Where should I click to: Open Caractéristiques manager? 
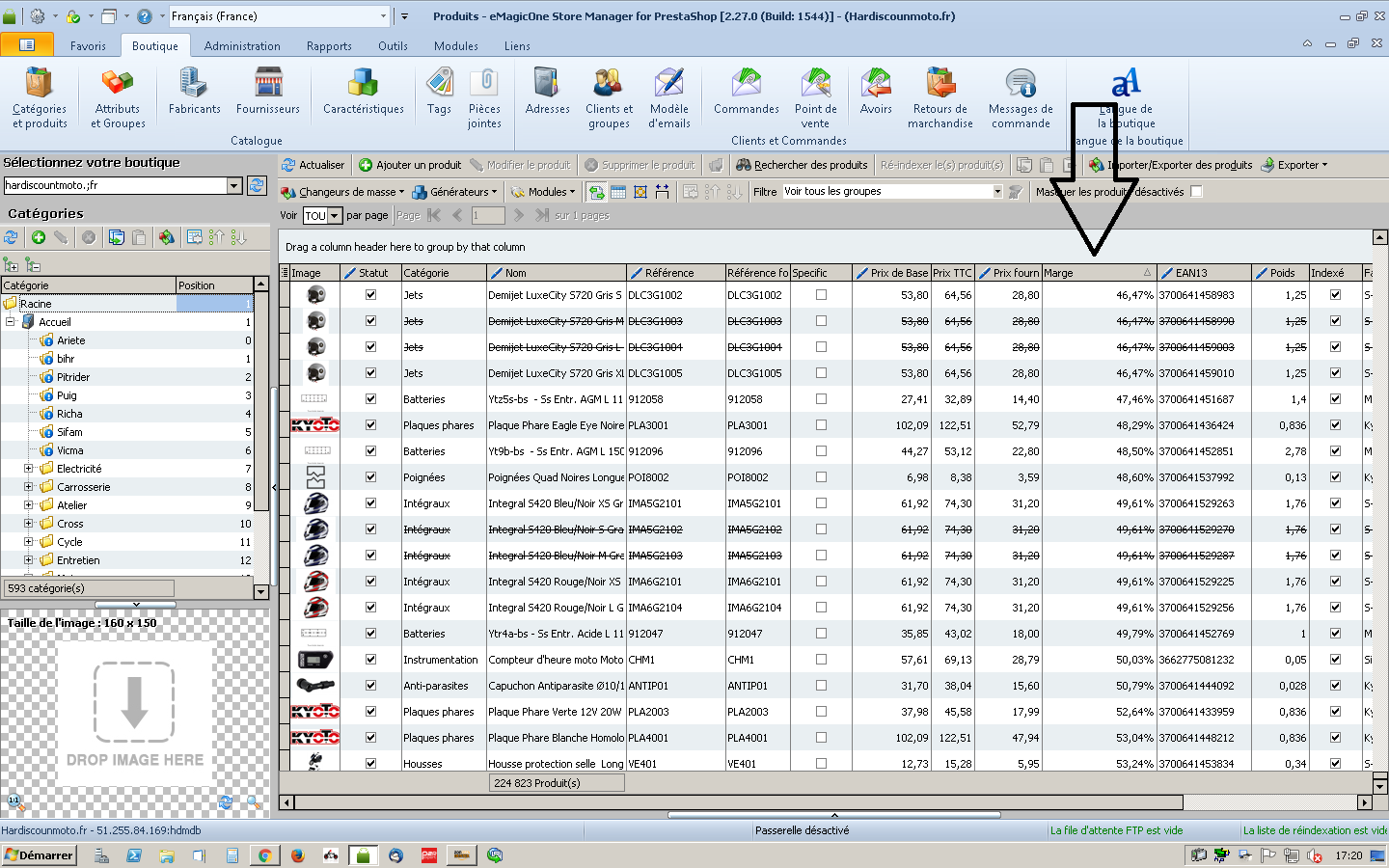coord(364,92)
